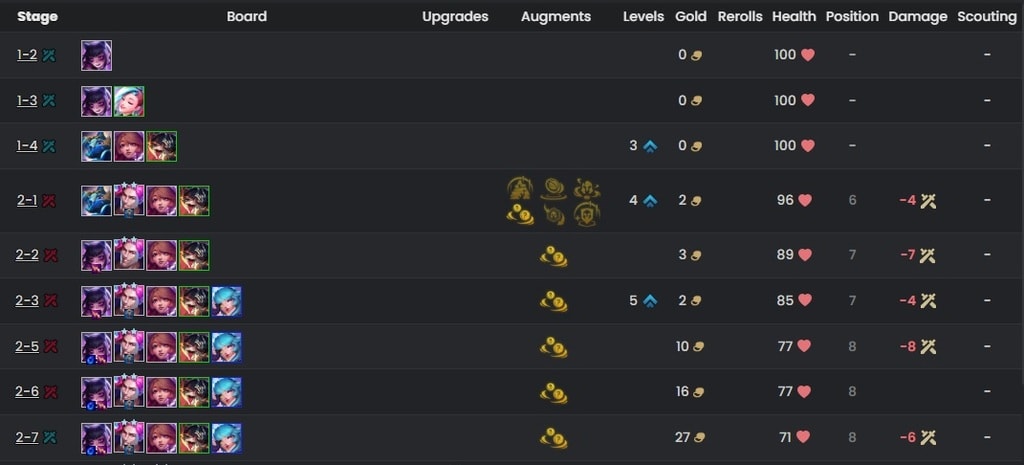Click the gold coins augment icon in stage 2-2

(x=554, y=256)
